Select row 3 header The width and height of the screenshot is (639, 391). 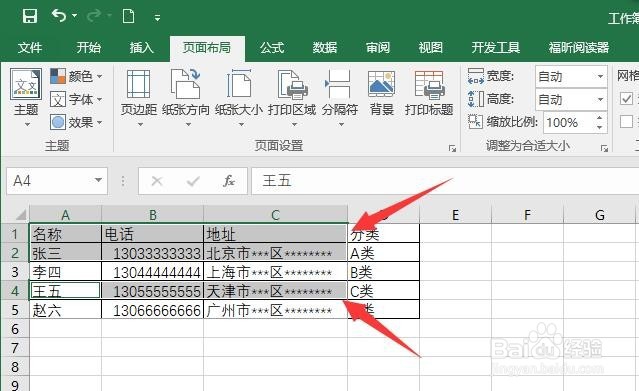15,272
